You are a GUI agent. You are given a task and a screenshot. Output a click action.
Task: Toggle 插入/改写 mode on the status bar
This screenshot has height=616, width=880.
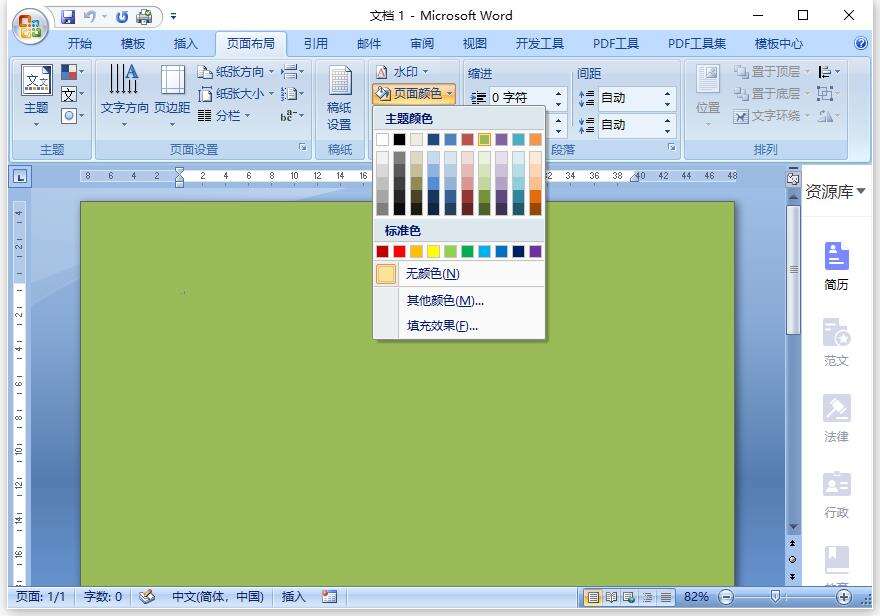pyautogui.click(x=293, y=597)
